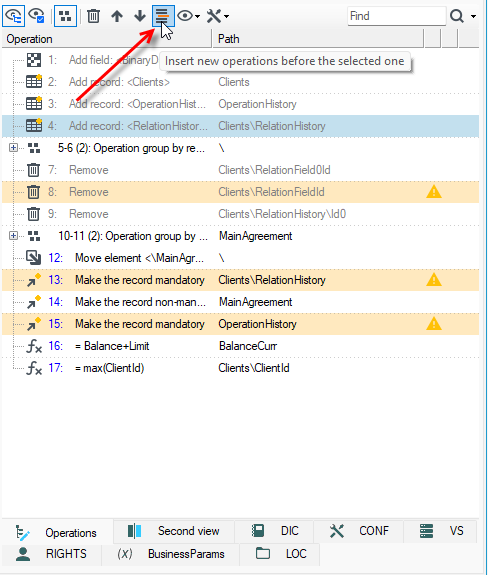The image size is (488, 575).
Task: Click group icon of 10-11 row
Action: (34, 236)
